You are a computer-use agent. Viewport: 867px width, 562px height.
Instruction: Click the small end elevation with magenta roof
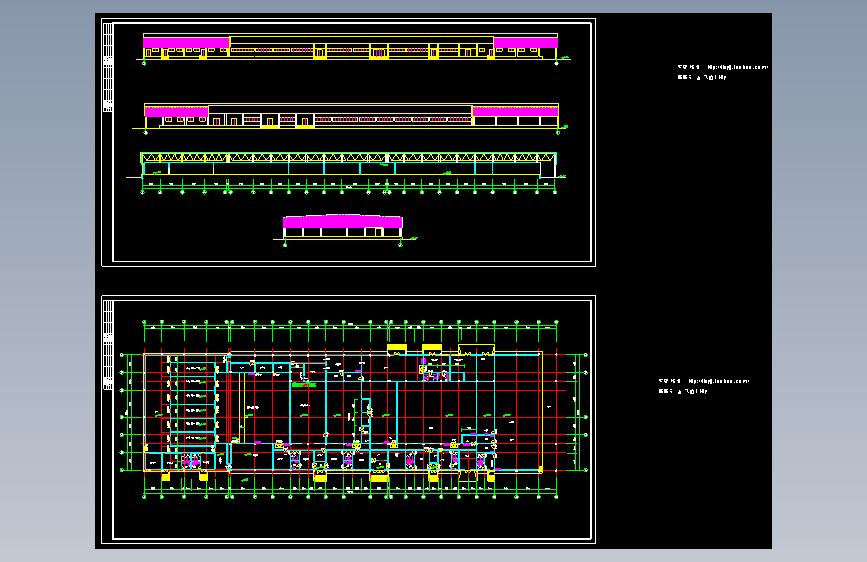(x=343, y=227)
